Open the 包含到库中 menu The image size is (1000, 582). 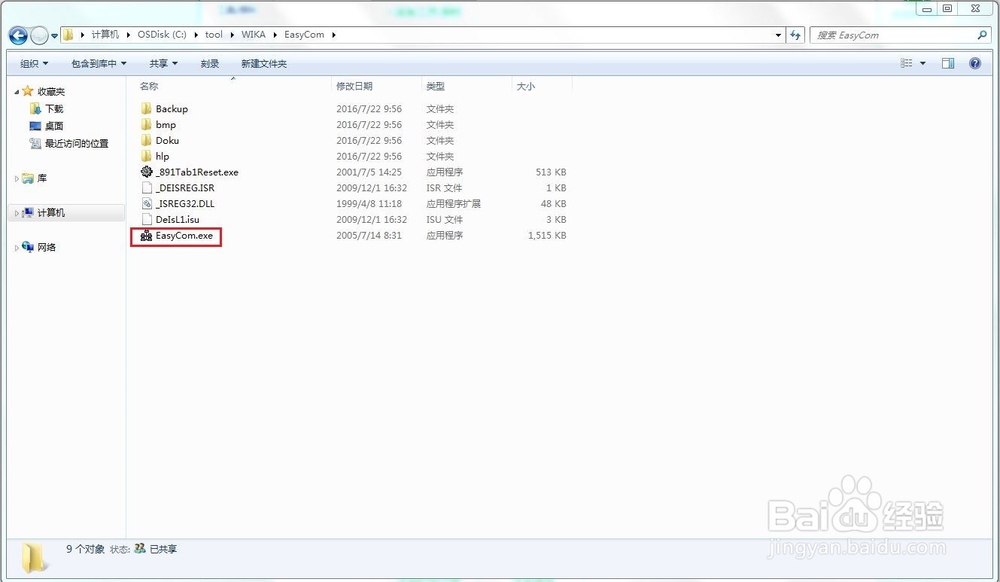99,63
